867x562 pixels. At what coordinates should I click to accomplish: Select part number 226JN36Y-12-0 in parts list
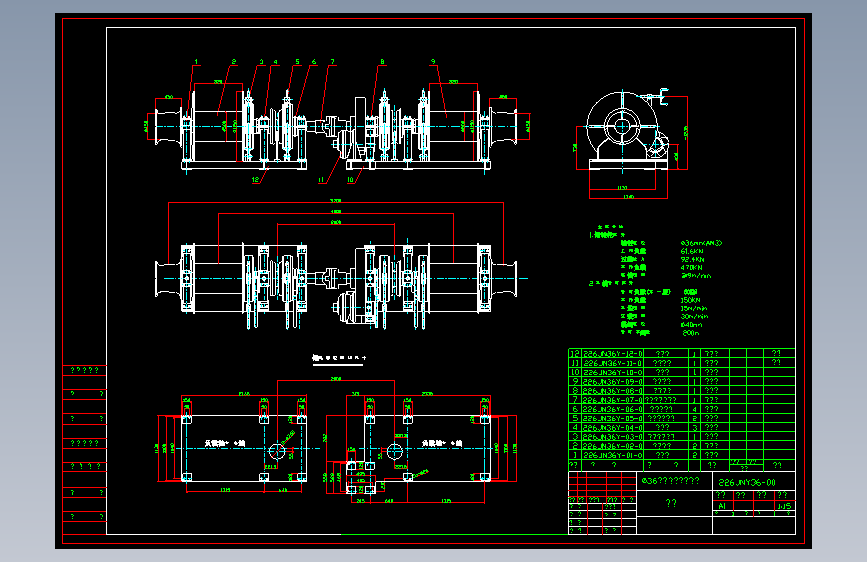(613, 353)
